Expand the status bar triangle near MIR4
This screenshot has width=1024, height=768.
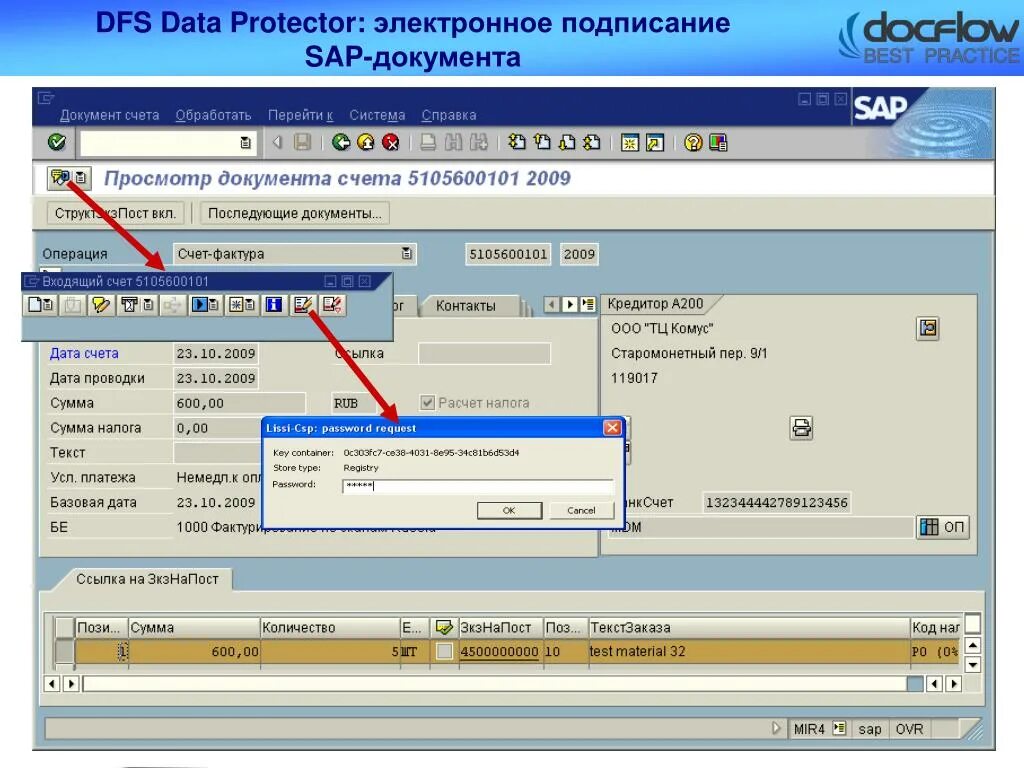tap(776, 728)
